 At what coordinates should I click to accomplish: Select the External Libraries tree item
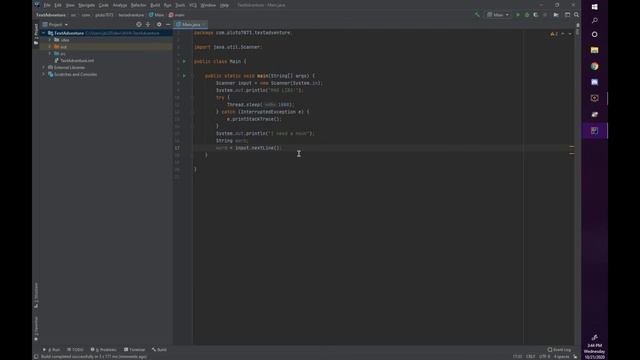point(67,67)
